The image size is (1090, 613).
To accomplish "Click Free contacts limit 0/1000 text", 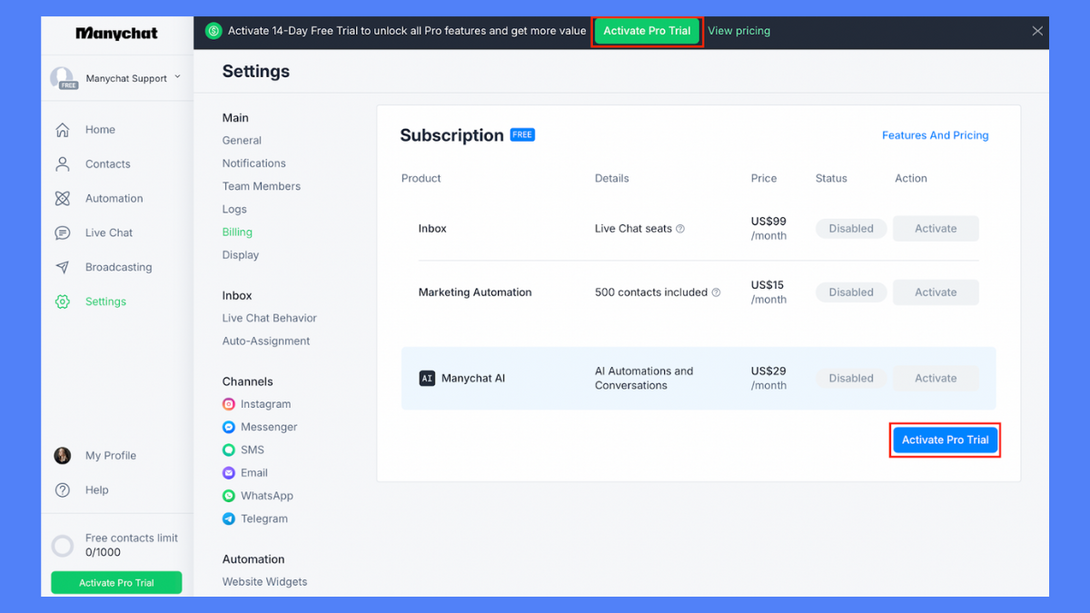I will [131, 545].
